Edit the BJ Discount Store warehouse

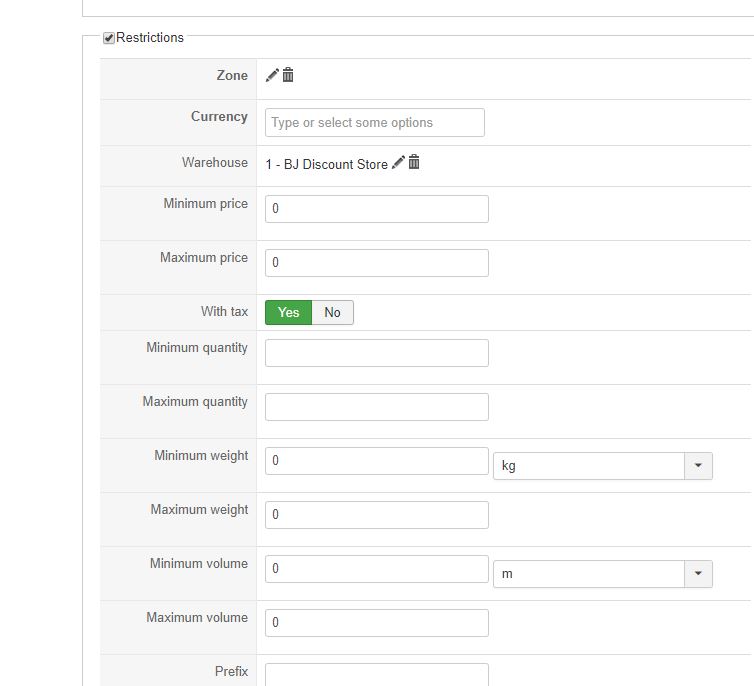[x=398, y=163]
